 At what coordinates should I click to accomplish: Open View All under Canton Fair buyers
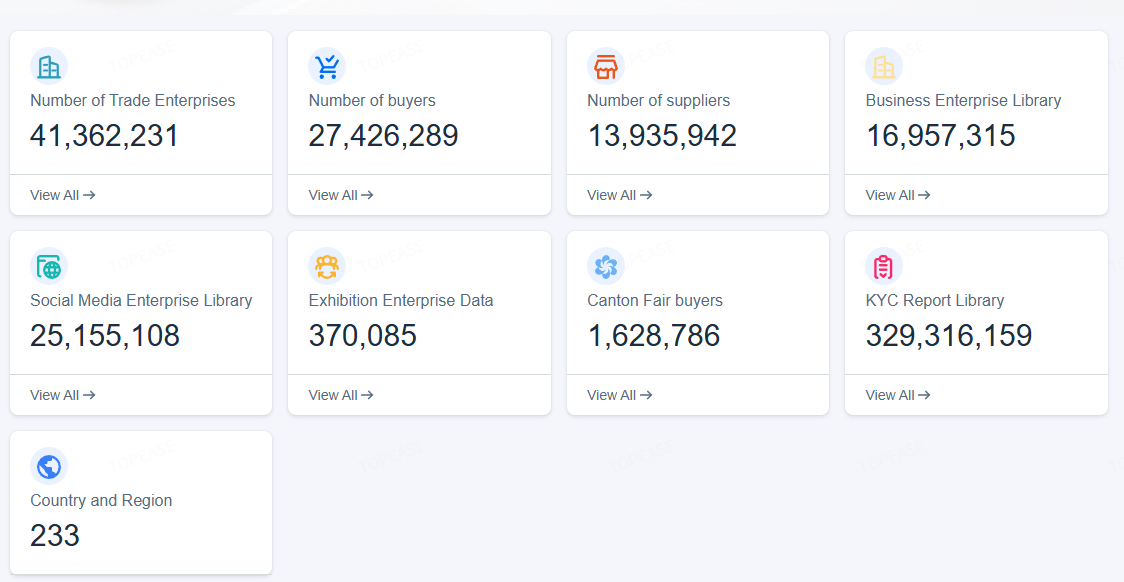[619, 395]
